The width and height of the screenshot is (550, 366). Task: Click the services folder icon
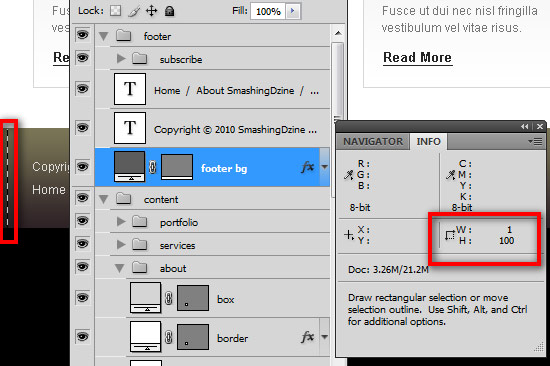pyautogui.click(x=140, y=244)
